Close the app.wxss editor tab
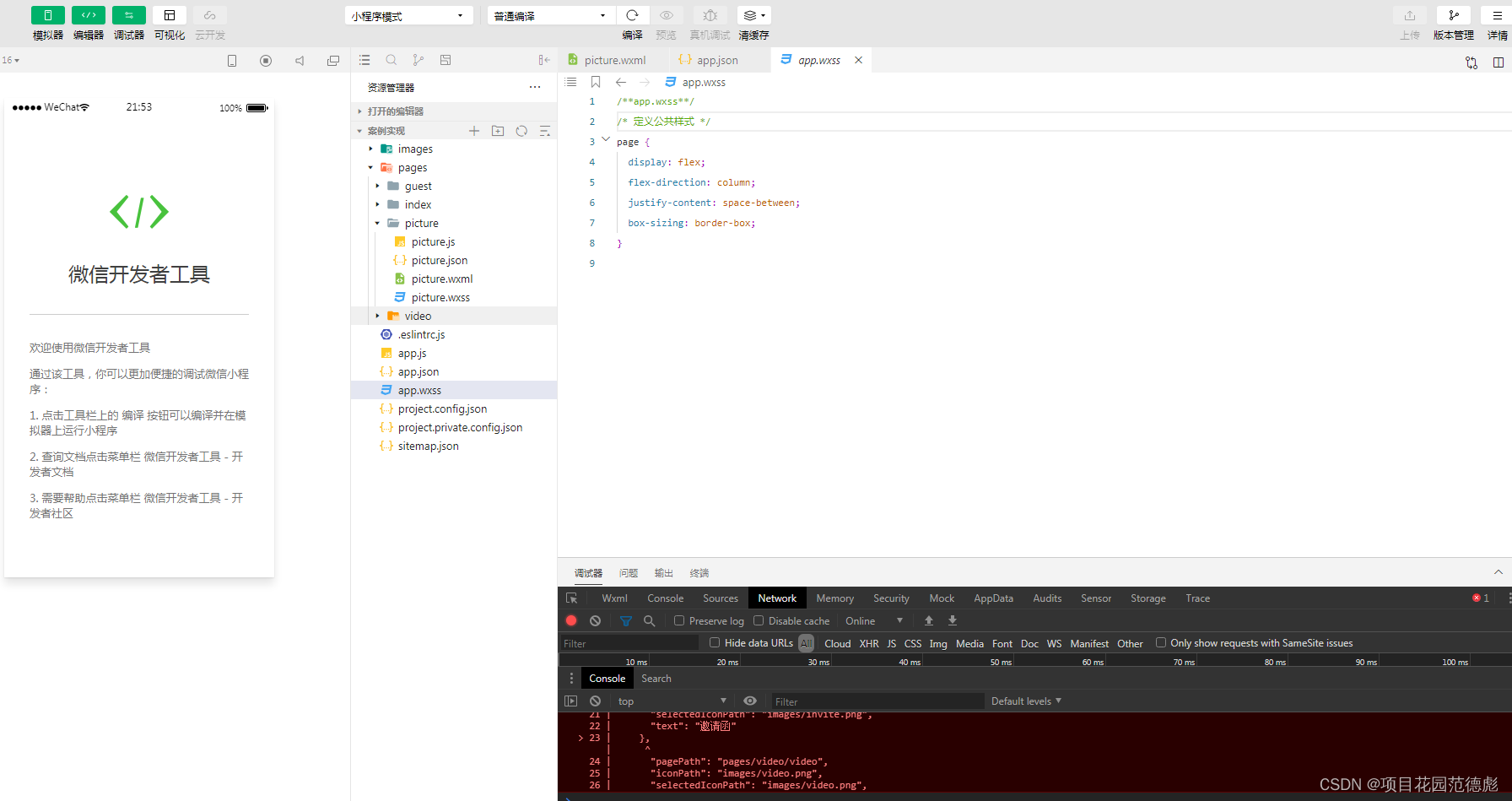 pos(858,60)
